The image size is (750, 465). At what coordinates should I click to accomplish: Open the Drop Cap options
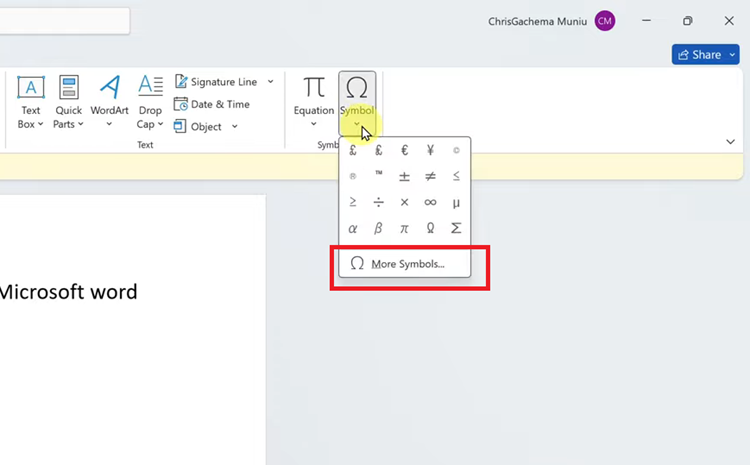(x=150, y=102)
